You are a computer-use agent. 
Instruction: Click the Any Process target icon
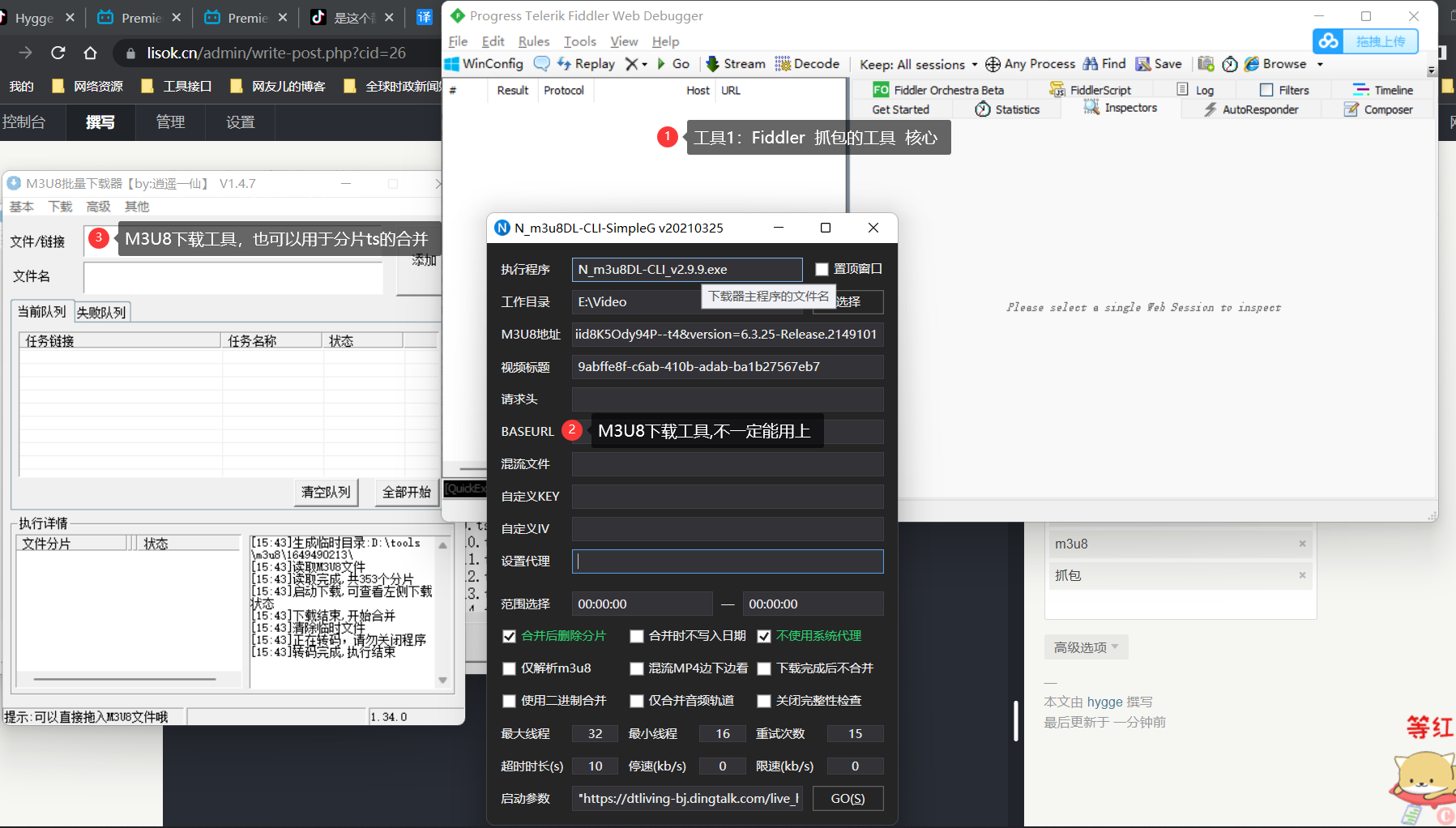[993, 64]
